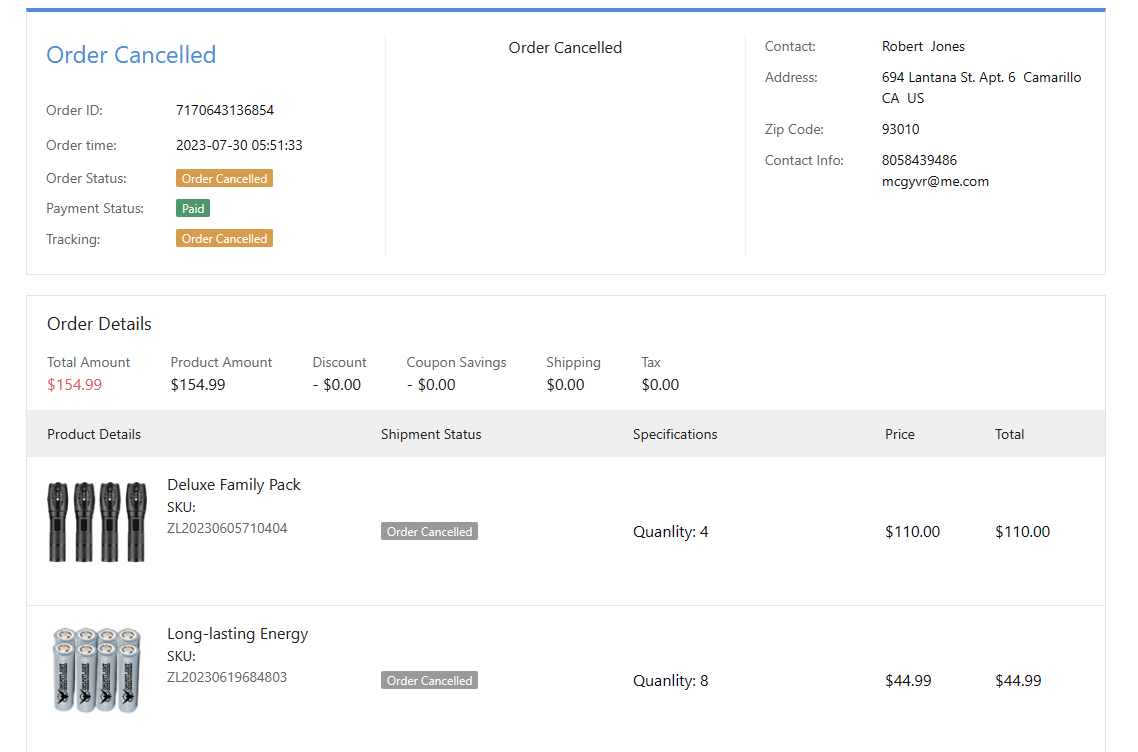Screen dimensions: 1138x752
Task: Click the blue Order Cancelled page heading
Action: (131, 55)
